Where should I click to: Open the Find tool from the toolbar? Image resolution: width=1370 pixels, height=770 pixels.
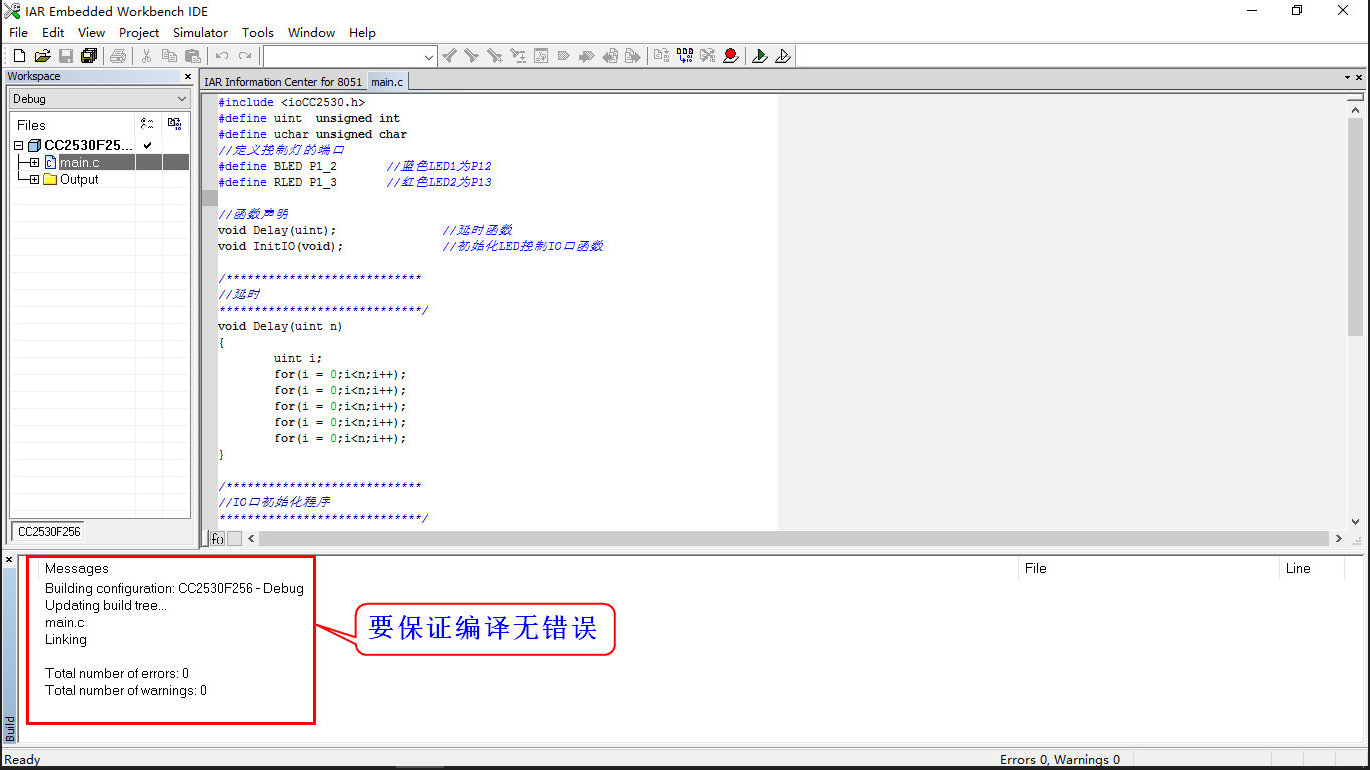[494, 56]
